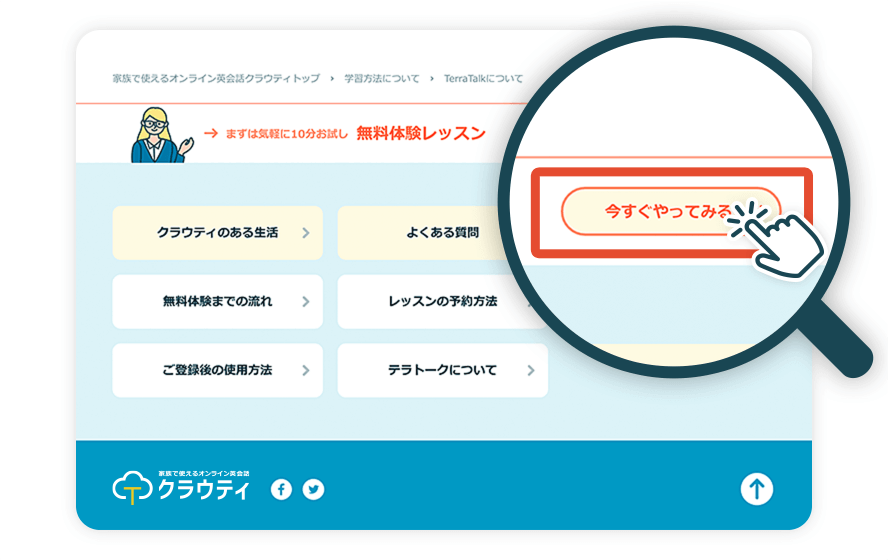Click the hand pointer cursor icon
The height and width of the screenshot is (560, 888).
click(x=785, y=240)
